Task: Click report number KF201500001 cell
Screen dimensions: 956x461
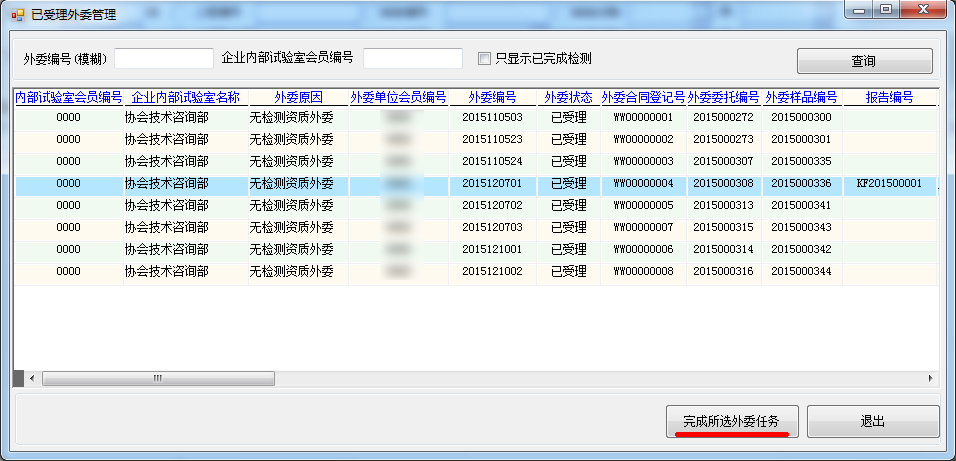Action: click(889, 184)
